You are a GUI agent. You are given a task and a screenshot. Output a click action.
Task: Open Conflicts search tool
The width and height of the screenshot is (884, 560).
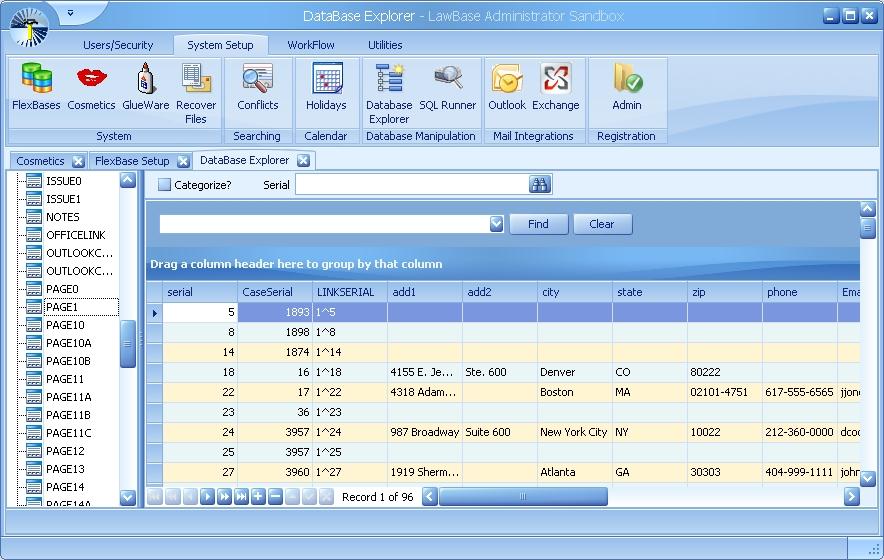(258, 86)
